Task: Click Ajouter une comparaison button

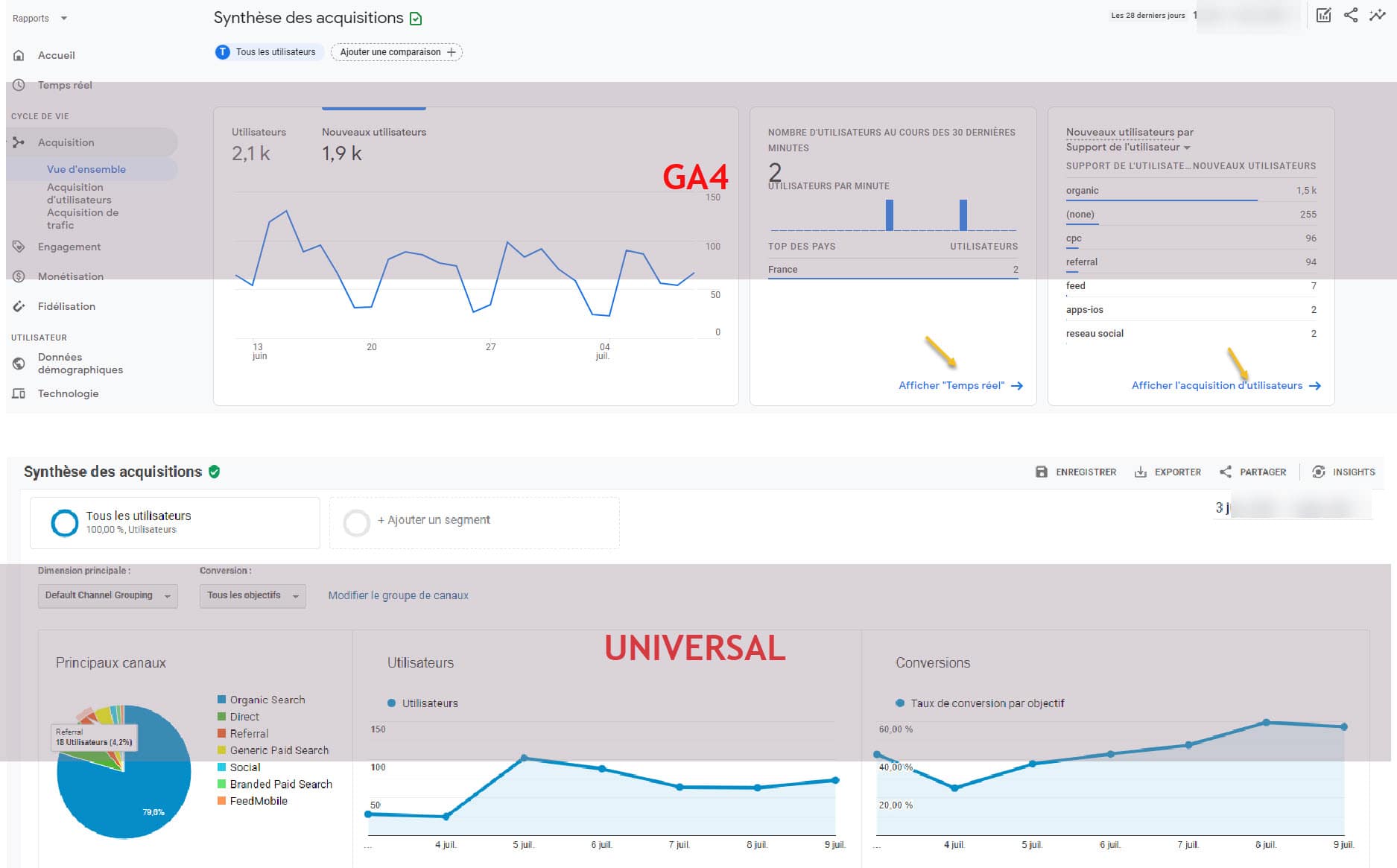Action: [397, 52]
